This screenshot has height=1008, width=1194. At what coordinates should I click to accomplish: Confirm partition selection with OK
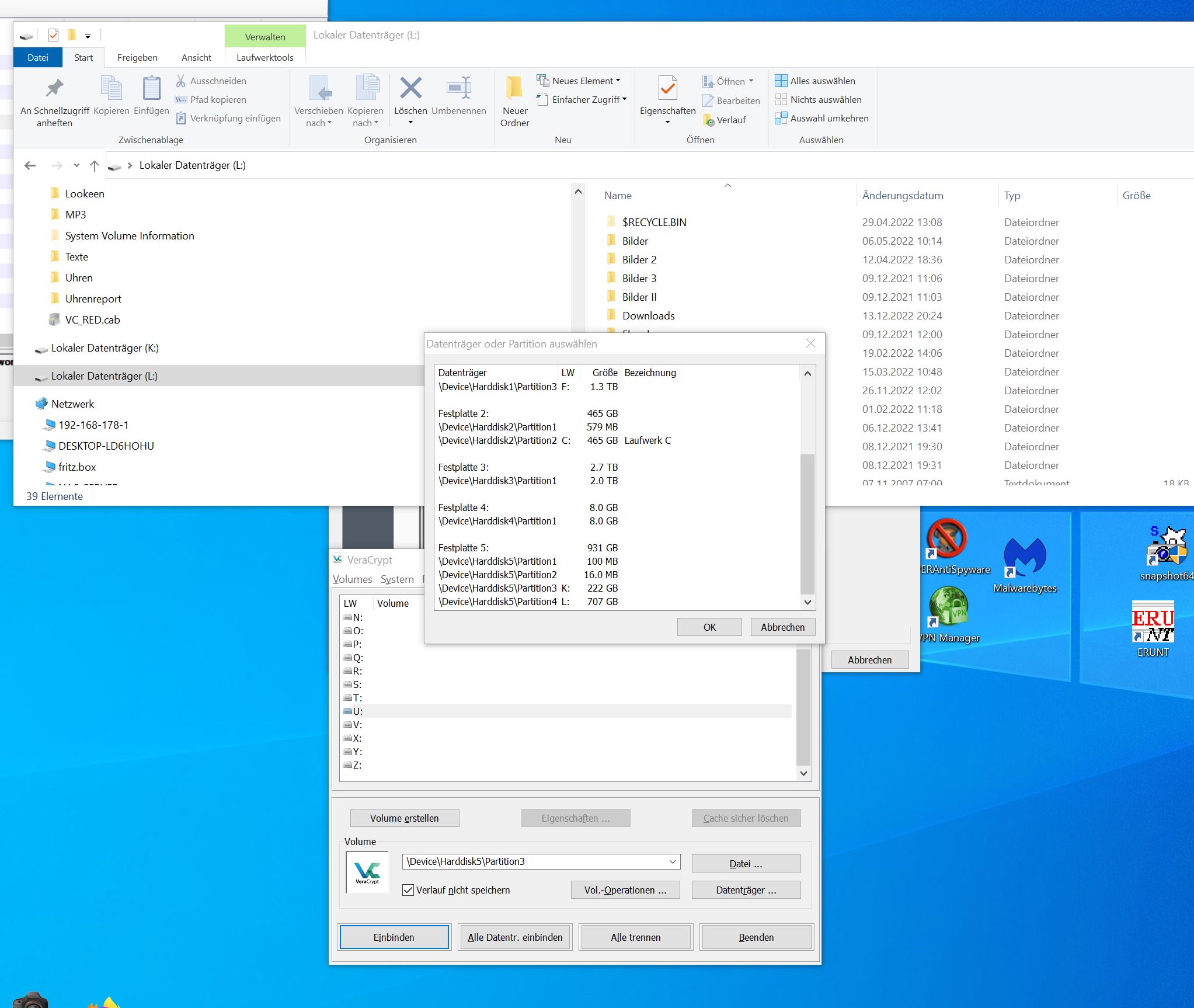coord(709,627)
